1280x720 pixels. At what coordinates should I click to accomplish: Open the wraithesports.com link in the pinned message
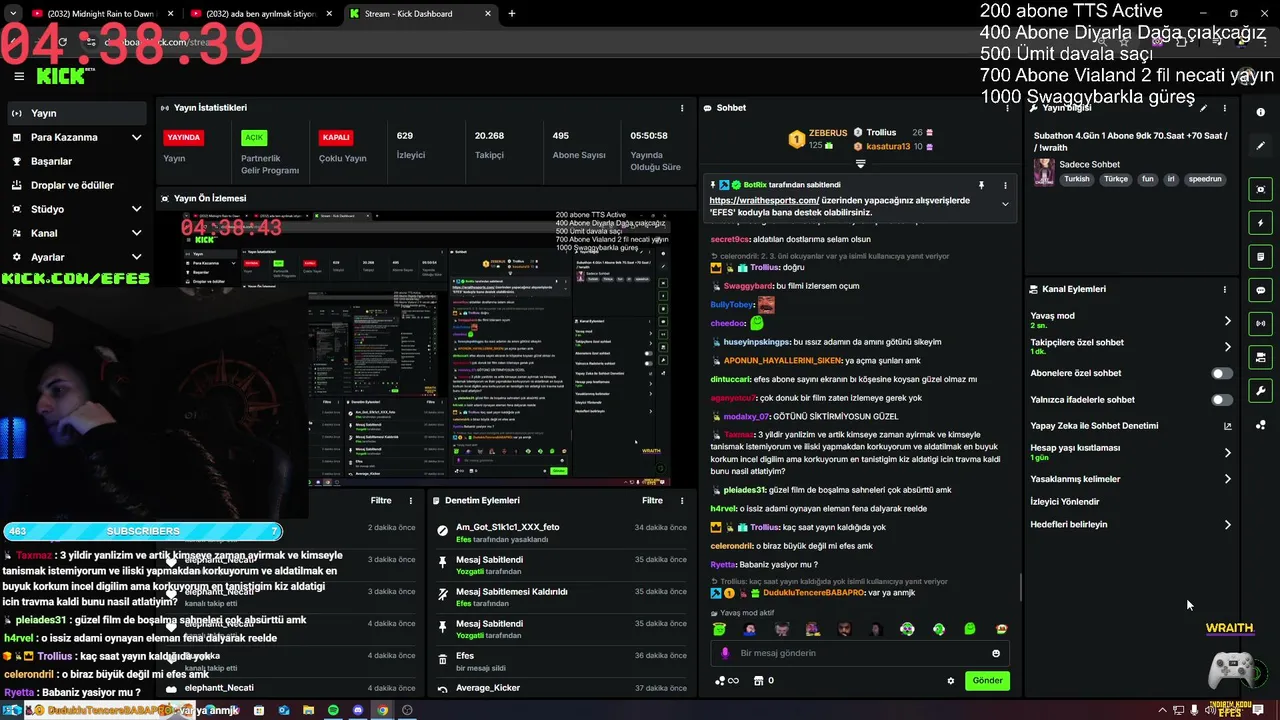pyautogui.click(x=764, y=200)
